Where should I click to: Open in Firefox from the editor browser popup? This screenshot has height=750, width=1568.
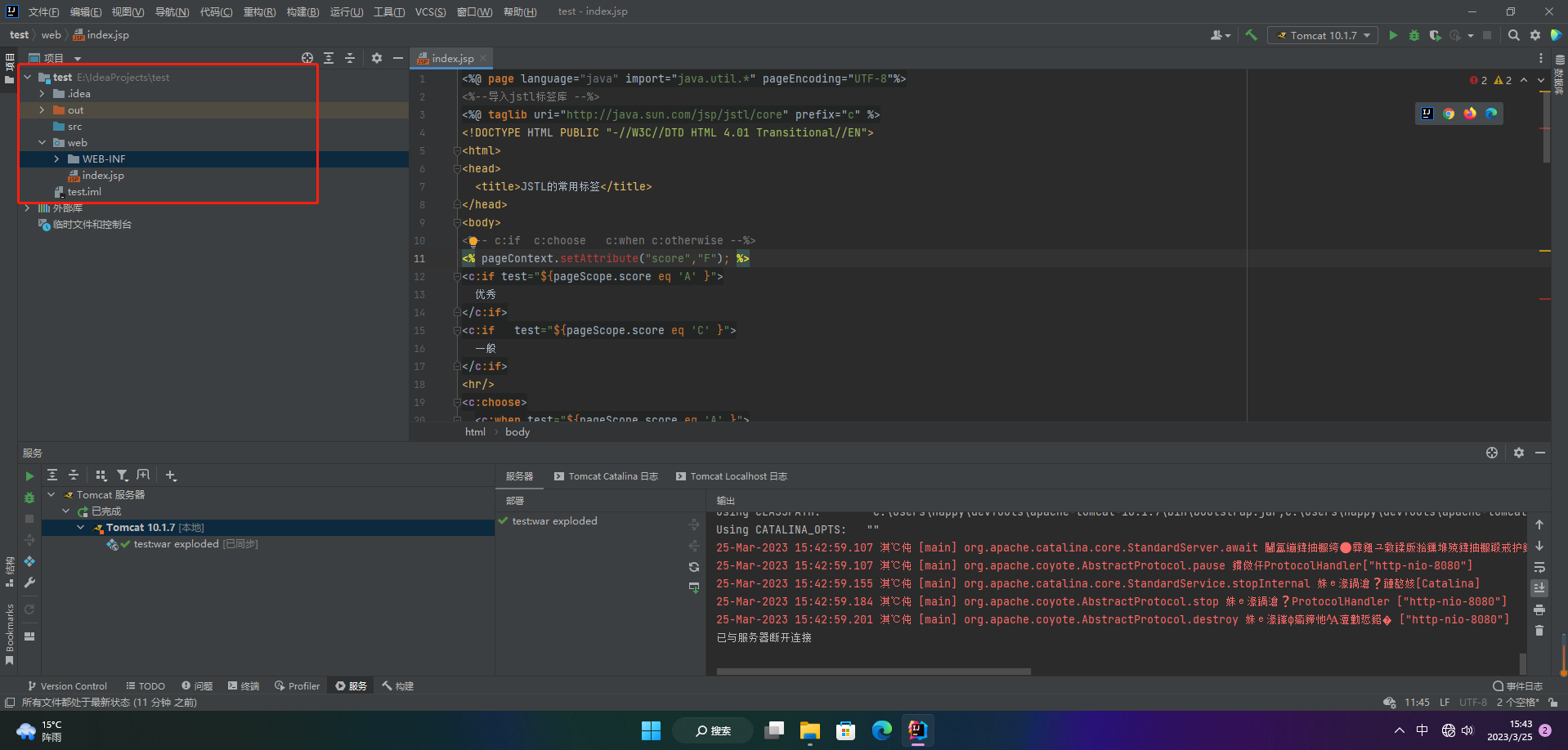(x=1470, y=114)
